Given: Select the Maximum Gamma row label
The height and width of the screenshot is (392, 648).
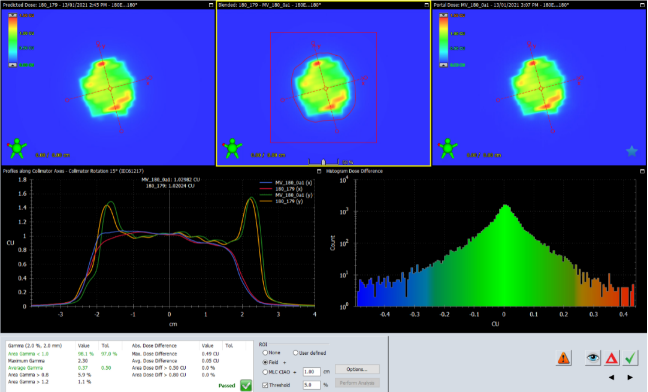Looking at the screenshot, I should [26, 361].
